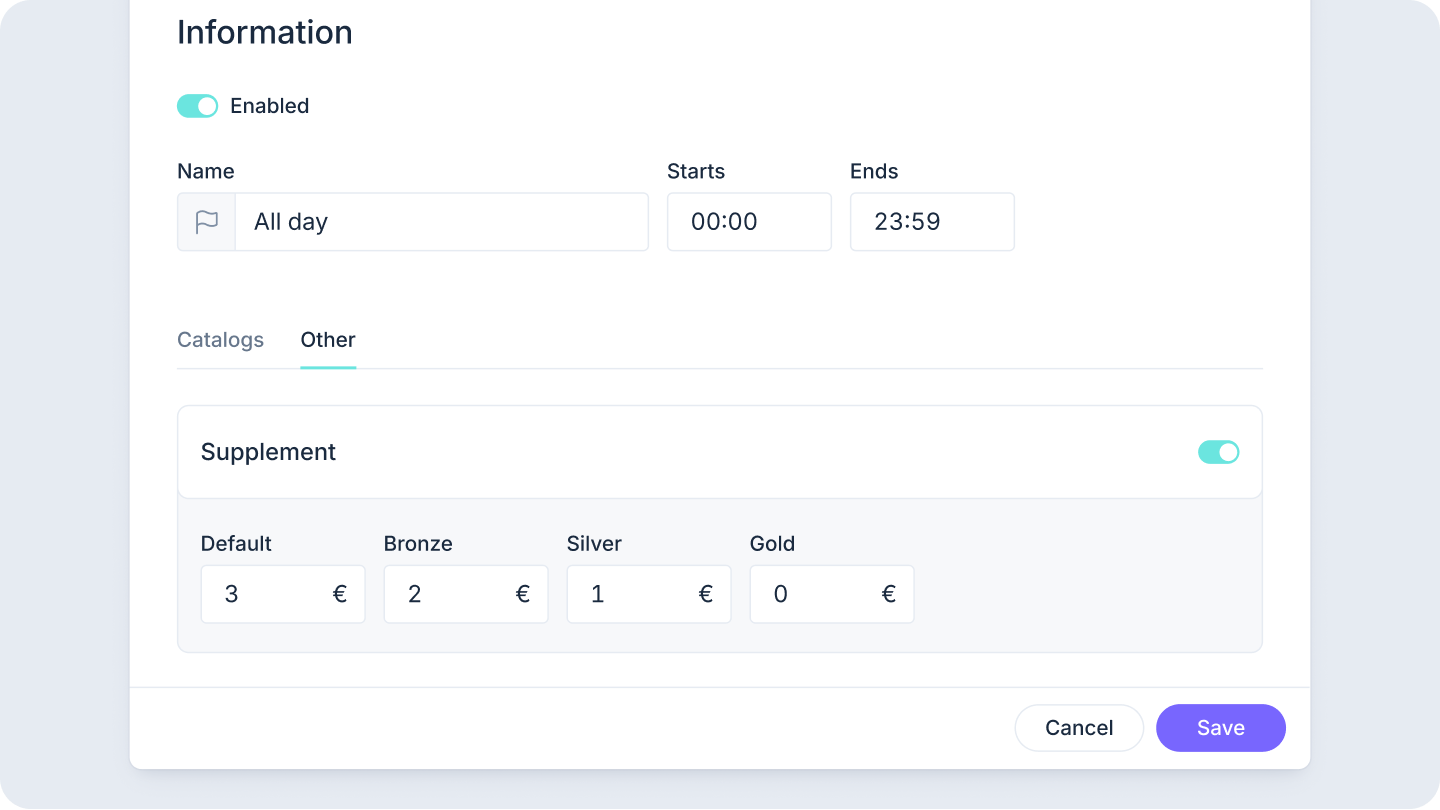Turn off the Supplement toggle

pyautogui.click(x=1218, y=452)
